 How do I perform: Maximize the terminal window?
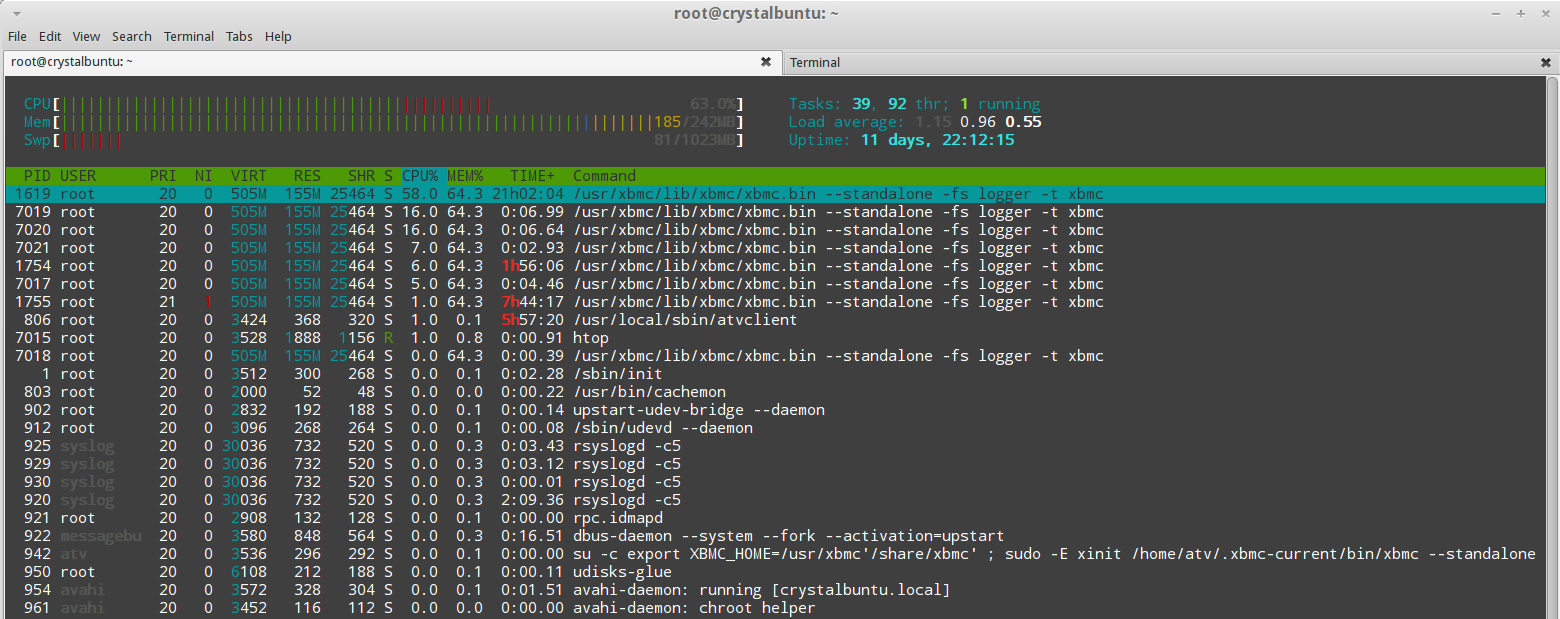1520,14
